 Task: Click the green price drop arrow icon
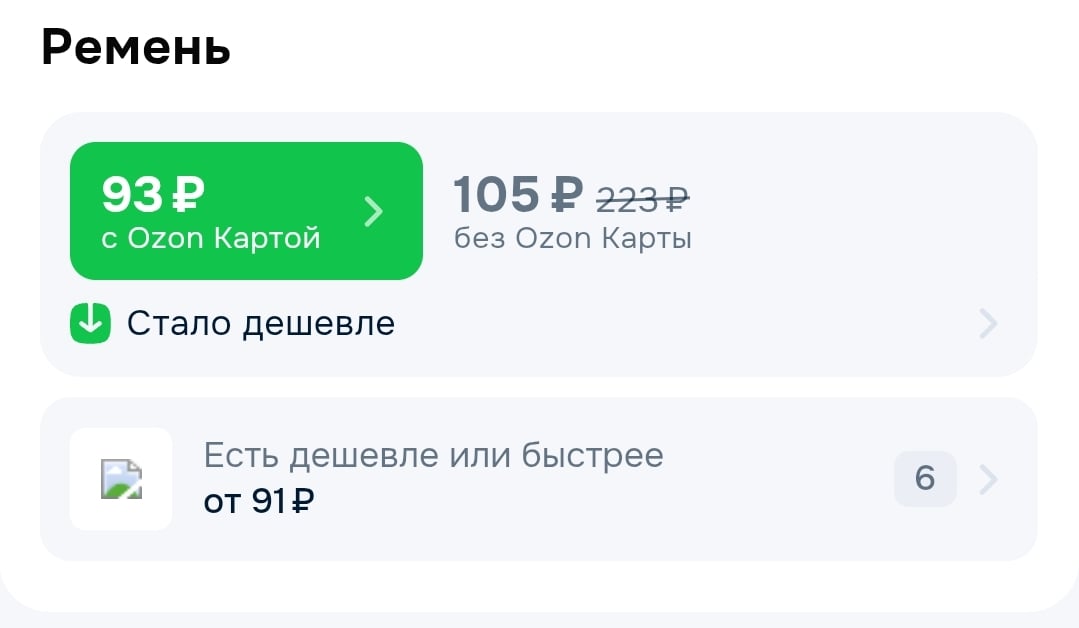[89, 323]
